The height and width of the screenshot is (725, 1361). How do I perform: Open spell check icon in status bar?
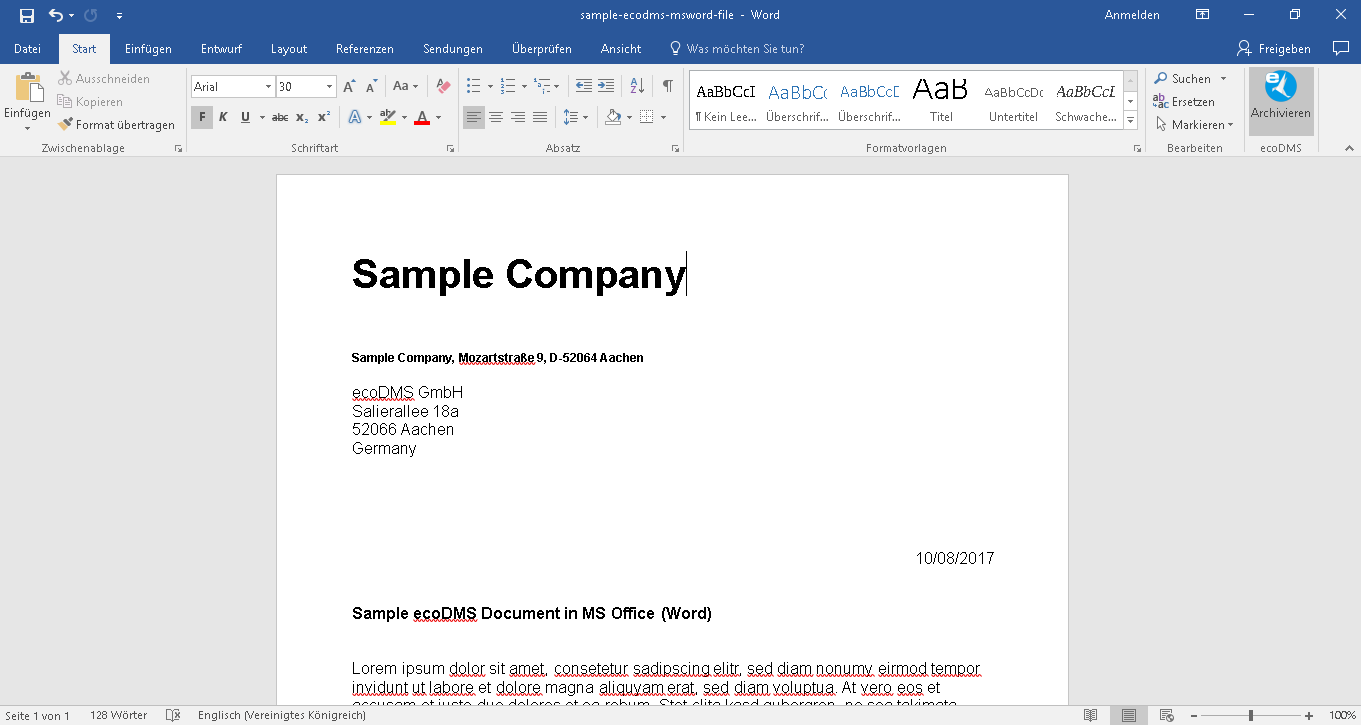[173, 715]
